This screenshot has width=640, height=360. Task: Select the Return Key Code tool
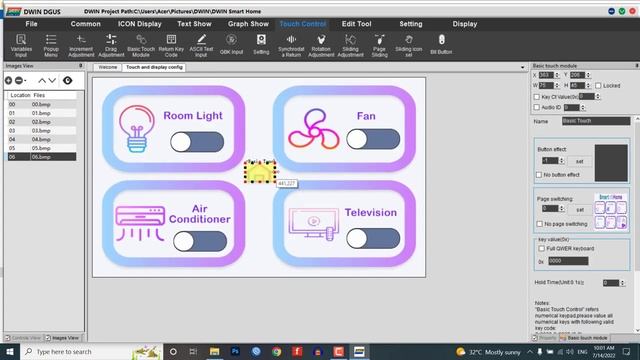(x=171, y=45)
